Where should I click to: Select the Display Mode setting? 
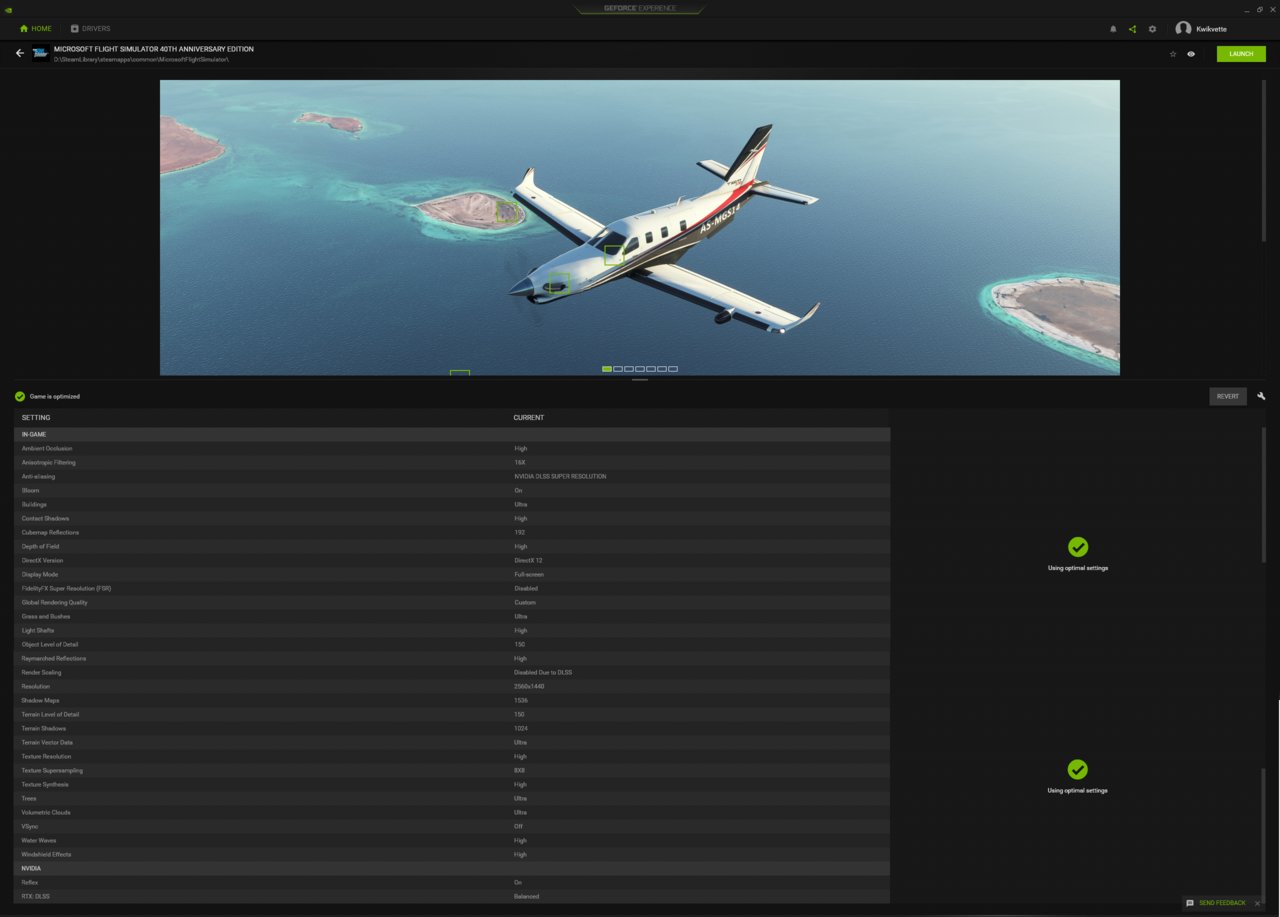[452, 575]
